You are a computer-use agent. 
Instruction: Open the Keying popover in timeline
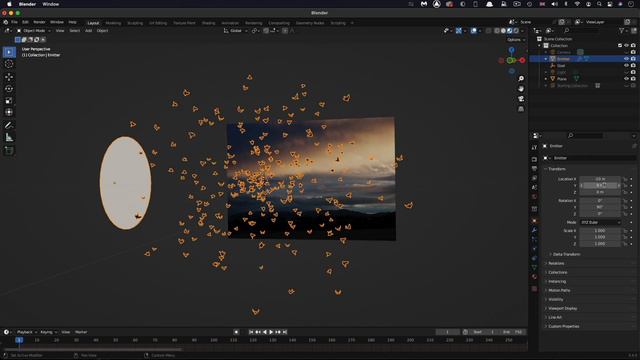coord(48,332)
